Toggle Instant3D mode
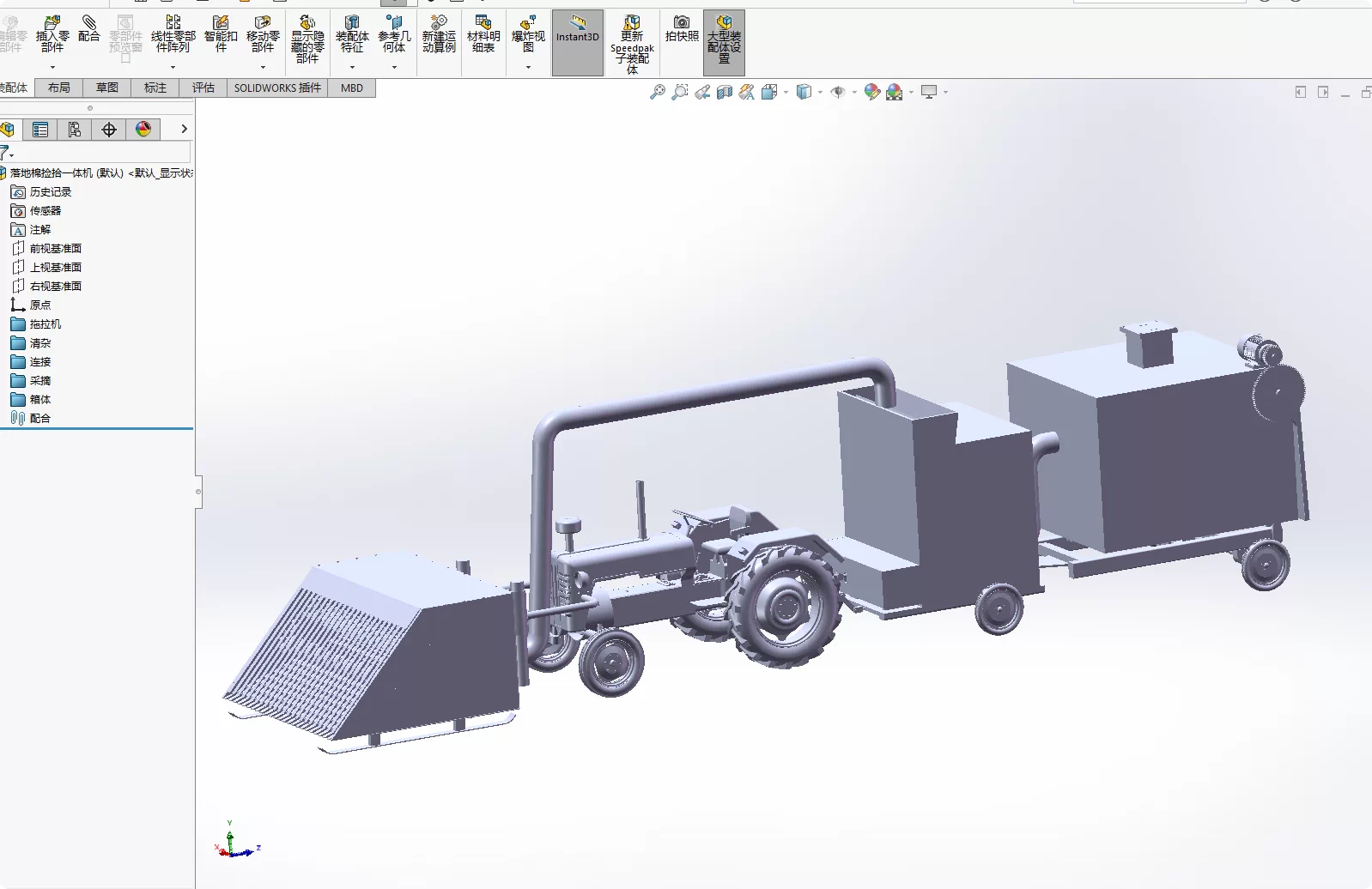1372x889 pixels. [x=578, y=43]
